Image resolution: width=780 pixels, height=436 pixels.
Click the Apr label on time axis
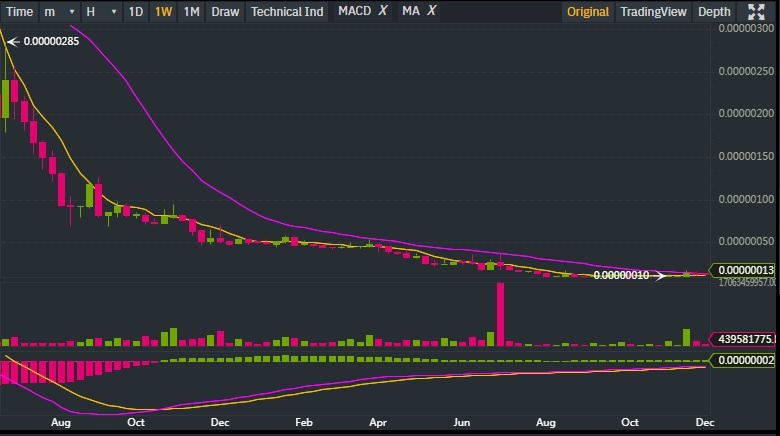[x=378, y=423]
